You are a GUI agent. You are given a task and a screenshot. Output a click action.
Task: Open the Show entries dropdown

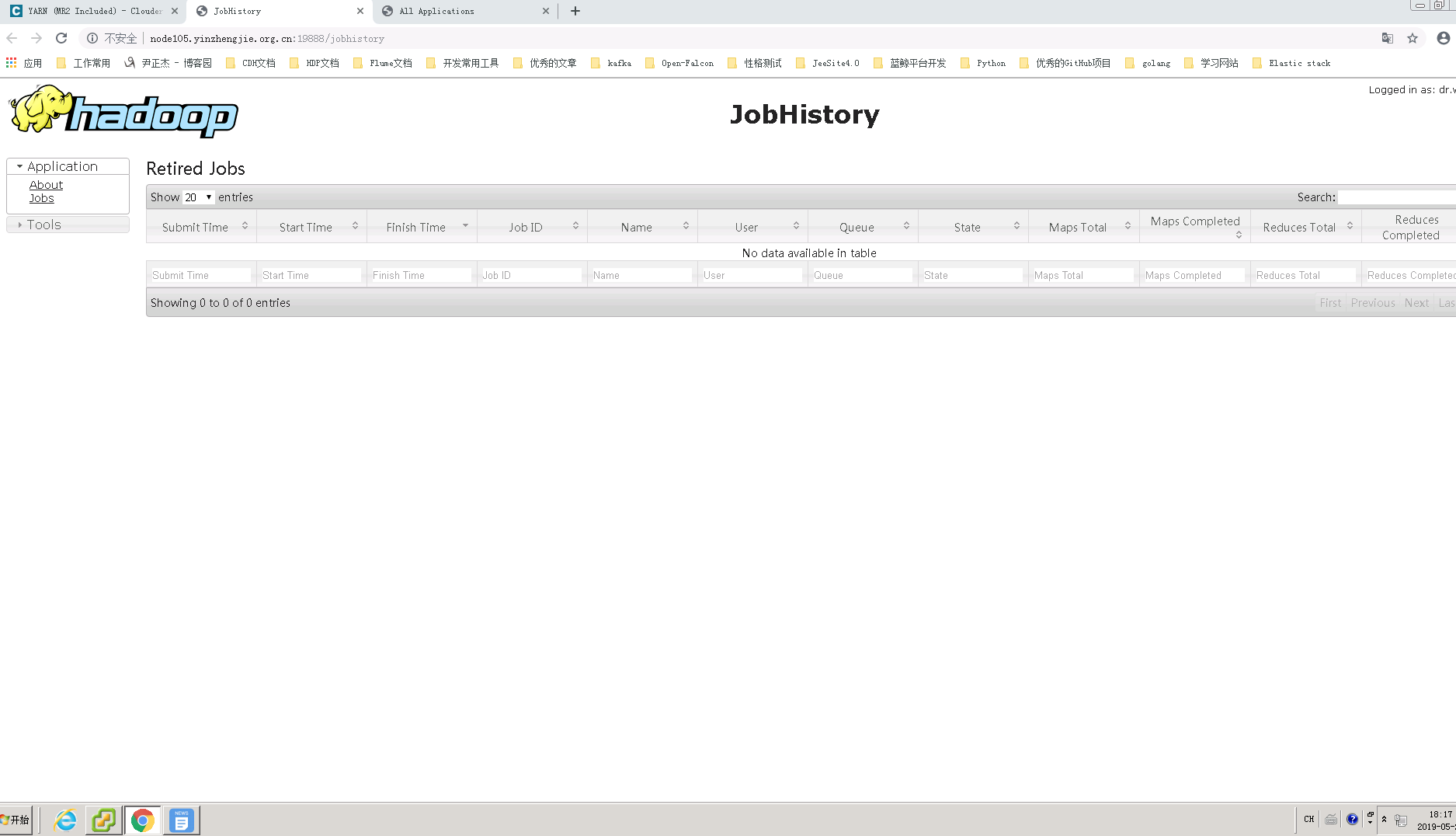(196, 197)
